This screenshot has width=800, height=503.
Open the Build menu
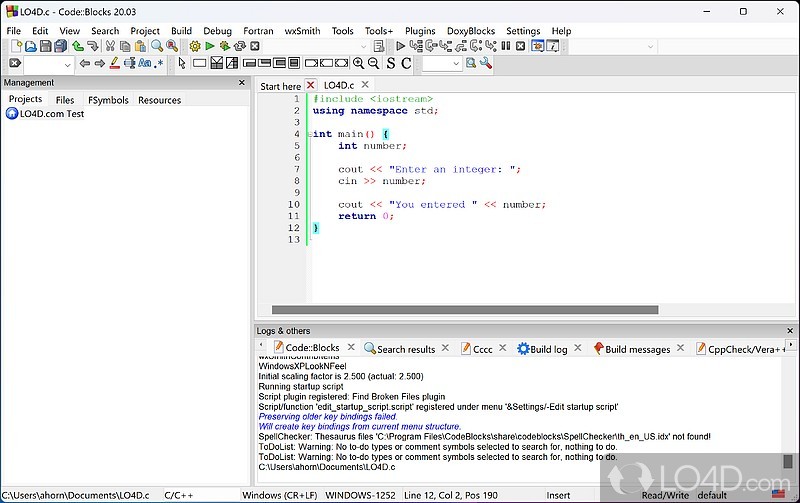click(x=181, y=31)
